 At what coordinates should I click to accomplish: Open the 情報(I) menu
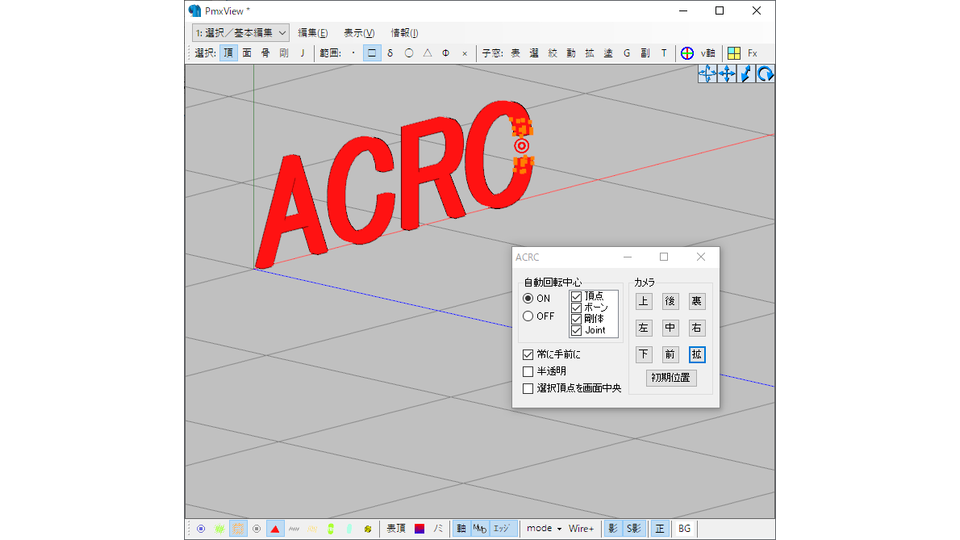pos(404,33)
